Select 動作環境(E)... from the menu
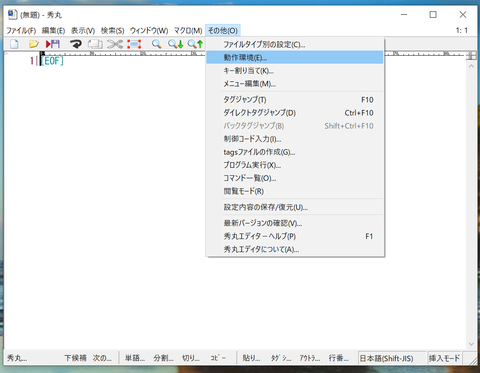Screen dimensions: 480x373 [295, 57]
